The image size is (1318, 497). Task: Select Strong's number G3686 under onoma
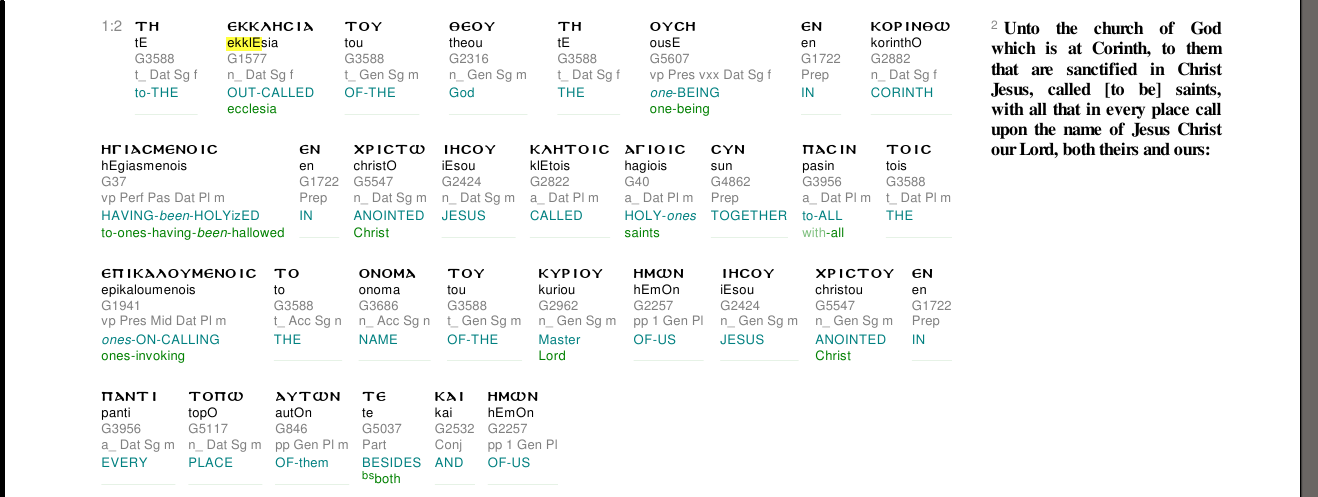pyautogui.click(x=377, y=306)
